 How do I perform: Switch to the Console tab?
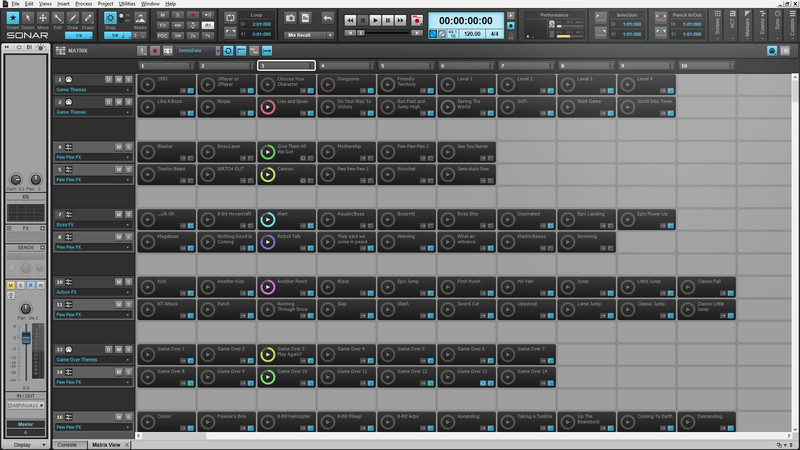[66, 444]
